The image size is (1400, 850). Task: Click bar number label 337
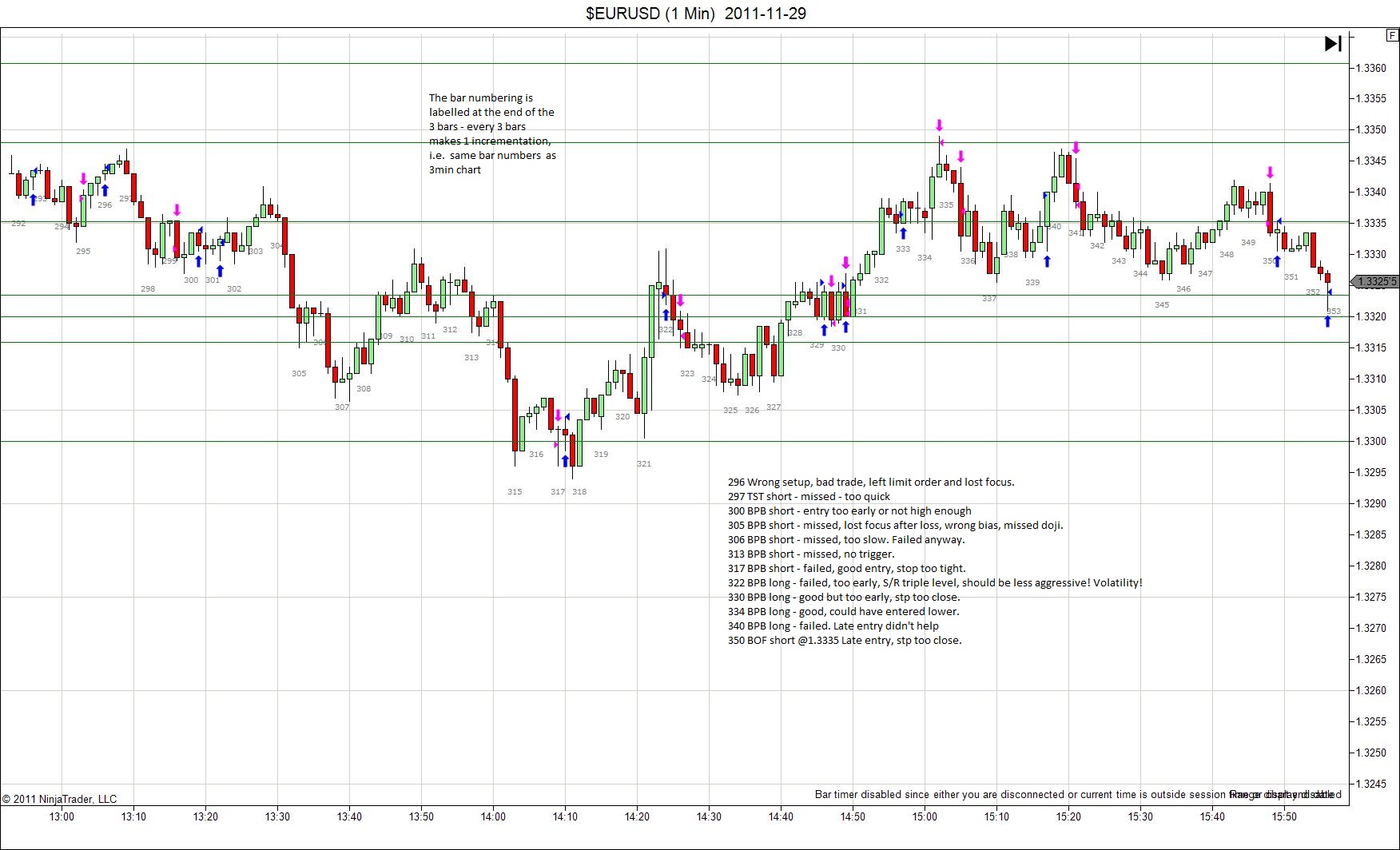point(989,298)
